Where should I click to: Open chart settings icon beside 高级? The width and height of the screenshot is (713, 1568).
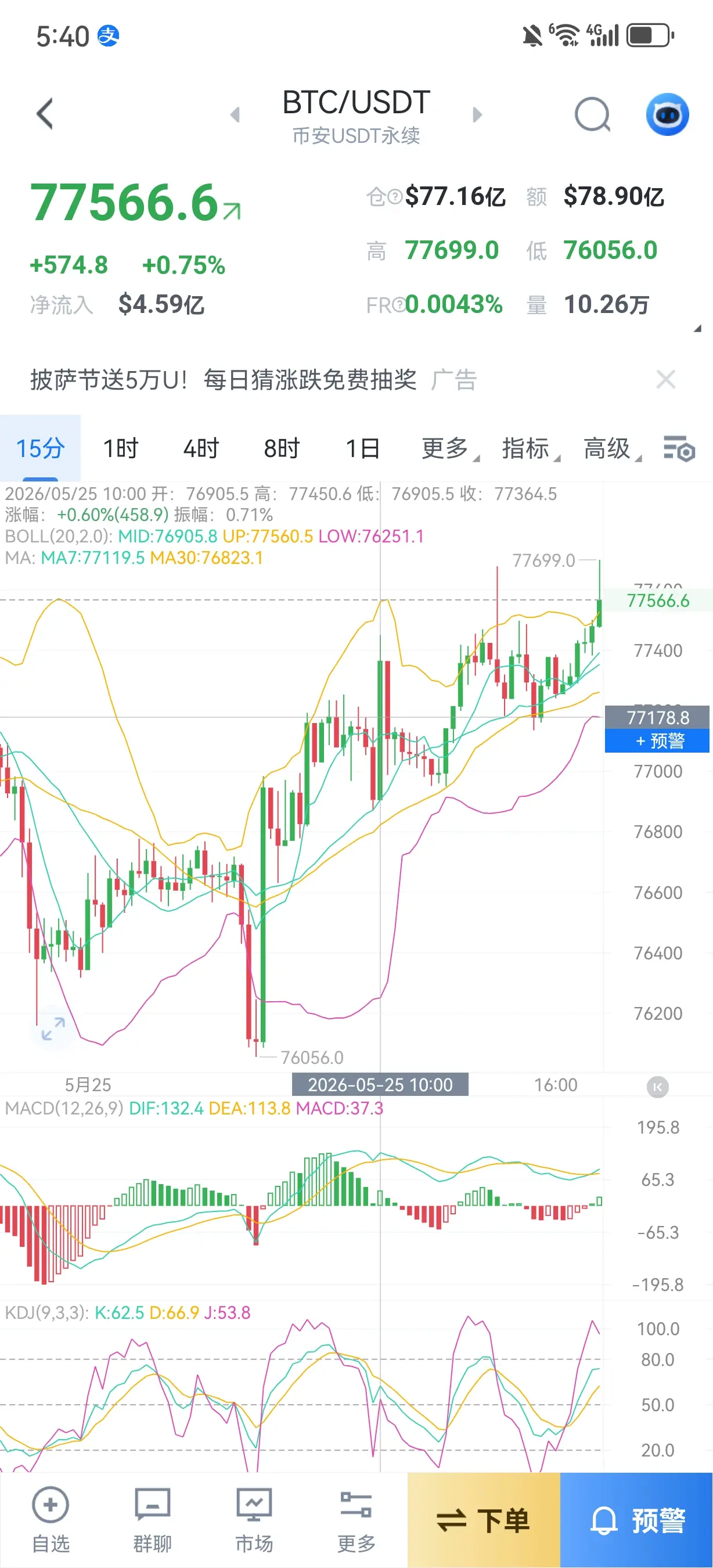(x=679, y=448)
